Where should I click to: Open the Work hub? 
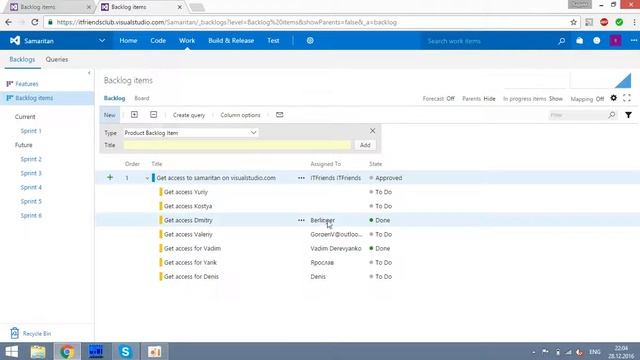[187, 40]
